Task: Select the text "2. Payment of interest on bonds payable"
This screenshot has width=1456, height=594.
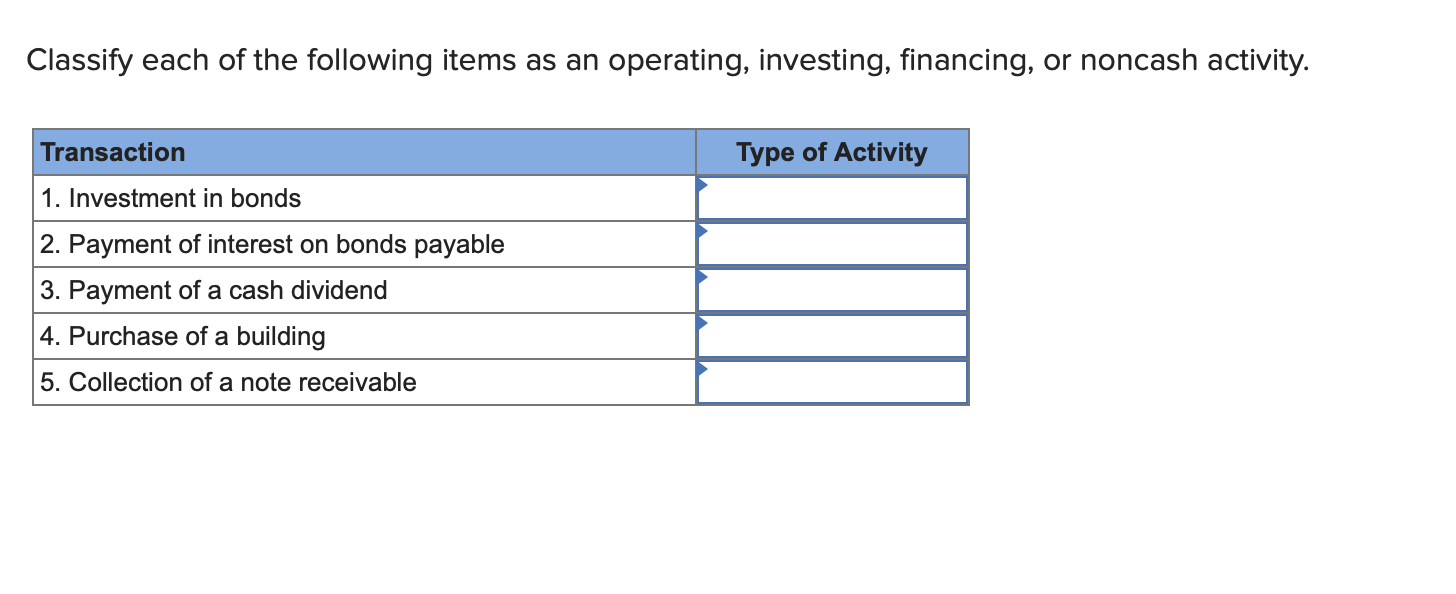Action: 271,244
